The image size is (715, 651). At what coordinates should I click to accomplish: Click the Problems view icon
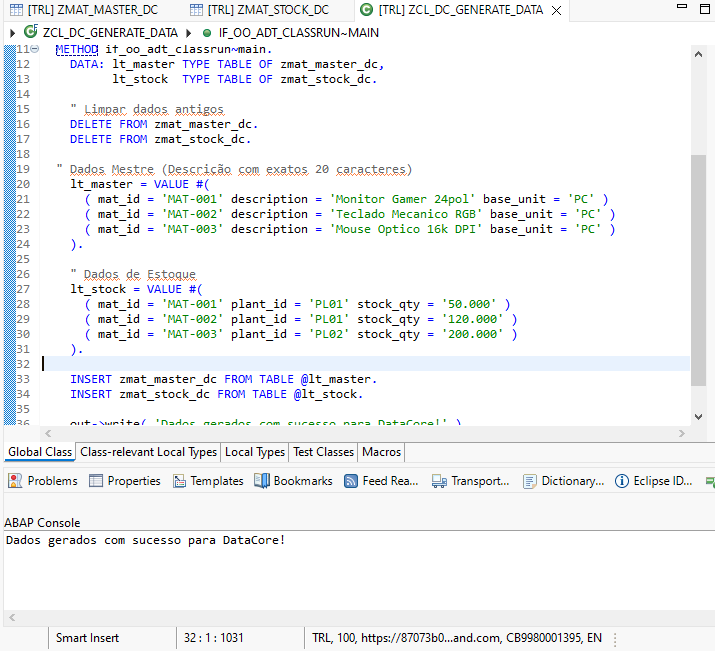pos(15,481)
